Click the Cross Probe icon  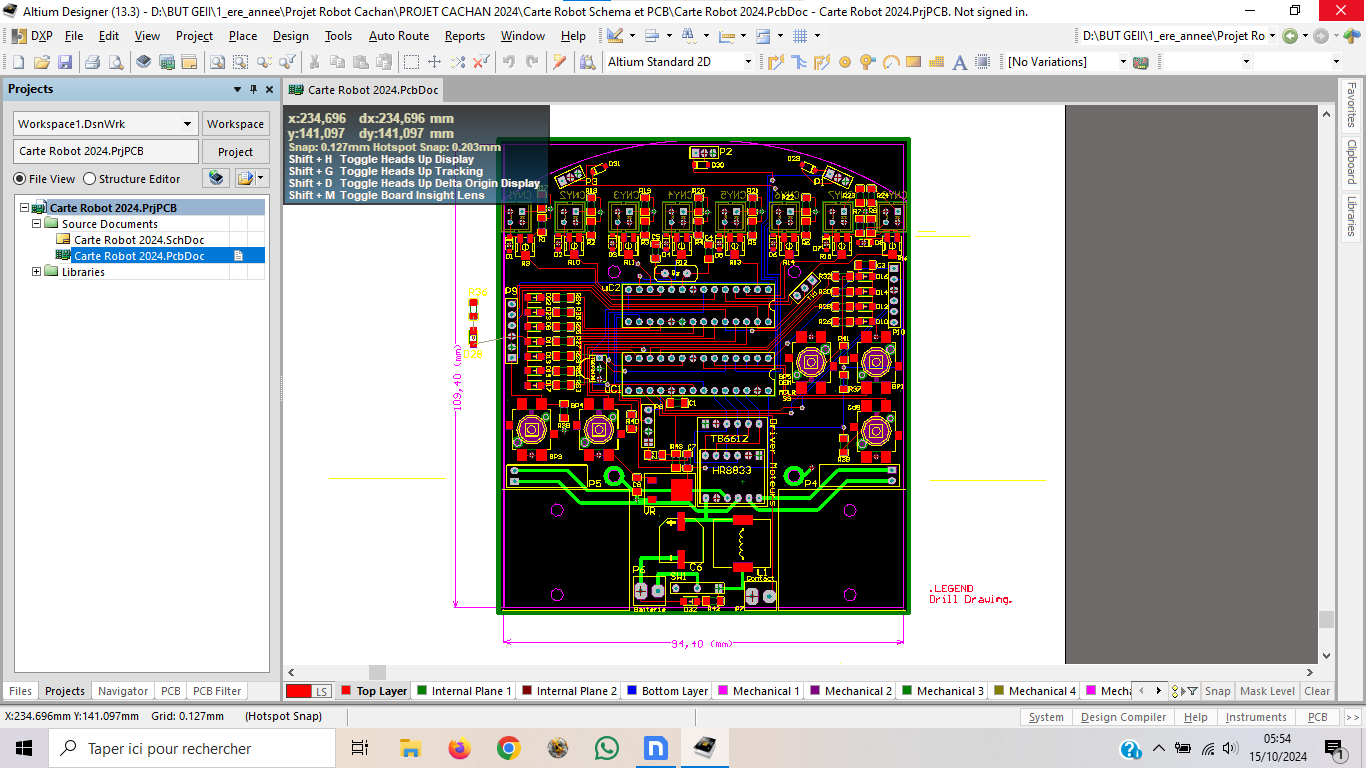click(560, 62)
